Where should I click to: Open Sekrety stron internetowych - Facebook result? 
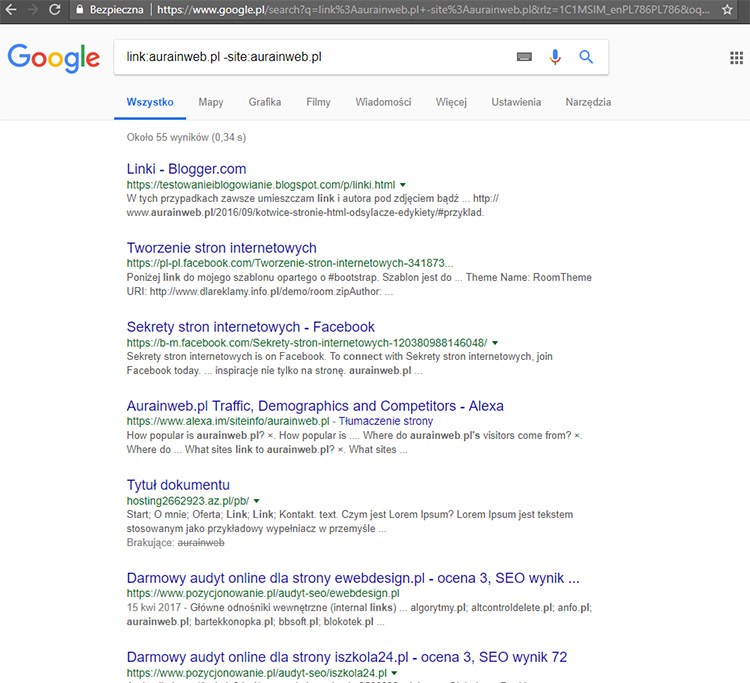(x=250, y=327)
